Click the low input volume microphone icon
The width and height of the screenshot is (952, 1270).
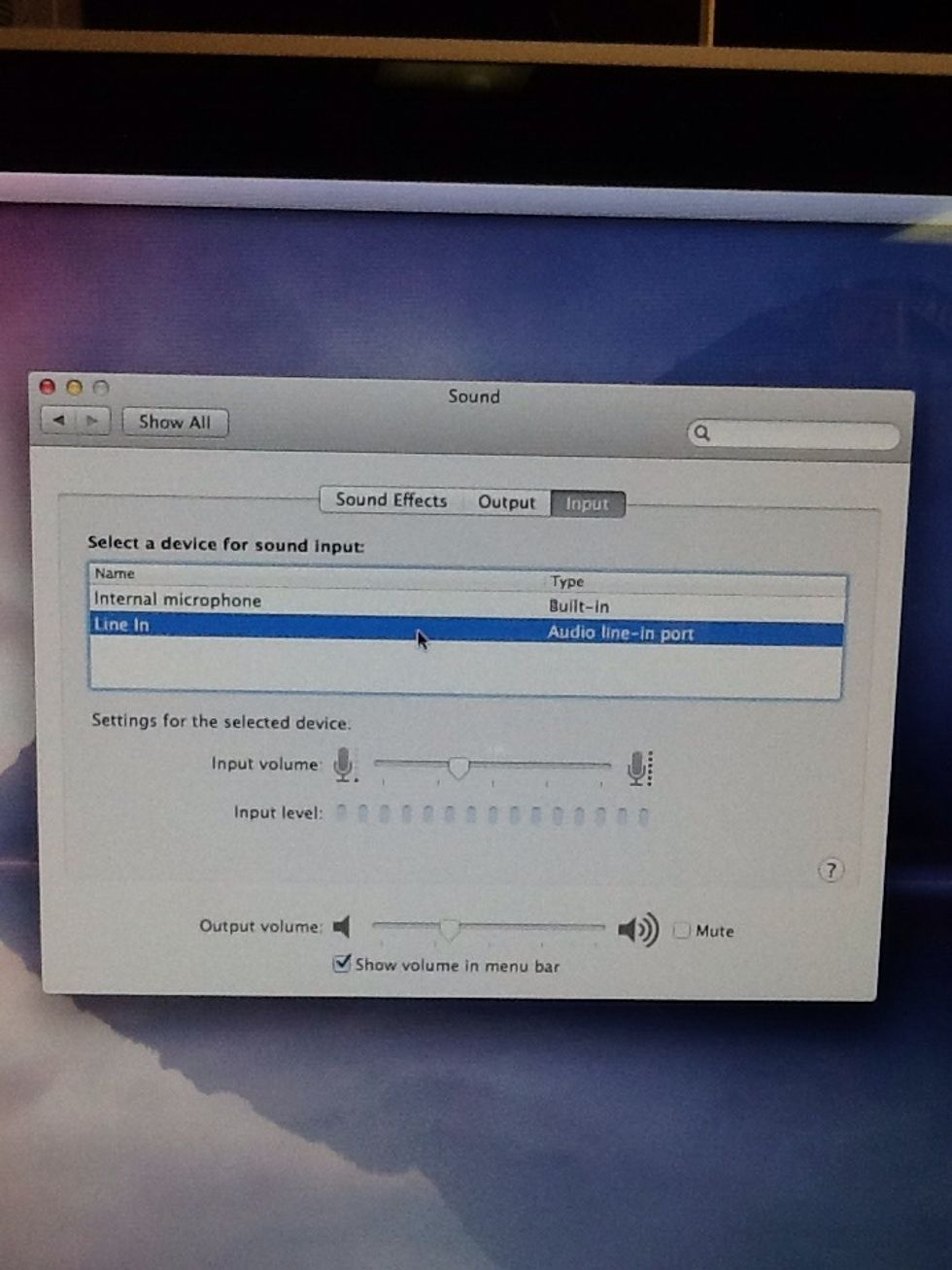point(342,765)
